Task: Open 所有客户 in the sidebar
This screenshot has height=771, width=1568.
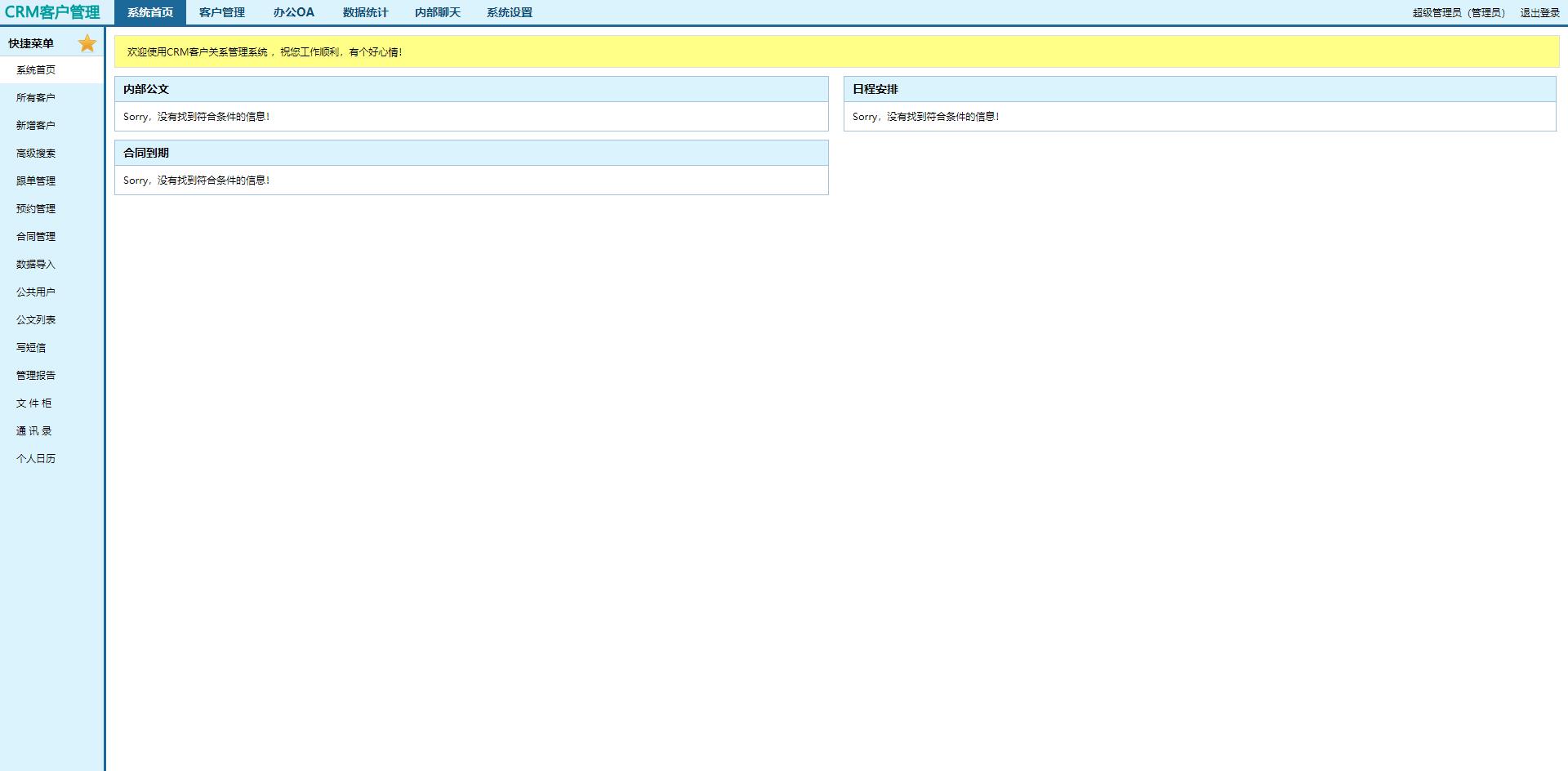Action: (x=36, y=98)
